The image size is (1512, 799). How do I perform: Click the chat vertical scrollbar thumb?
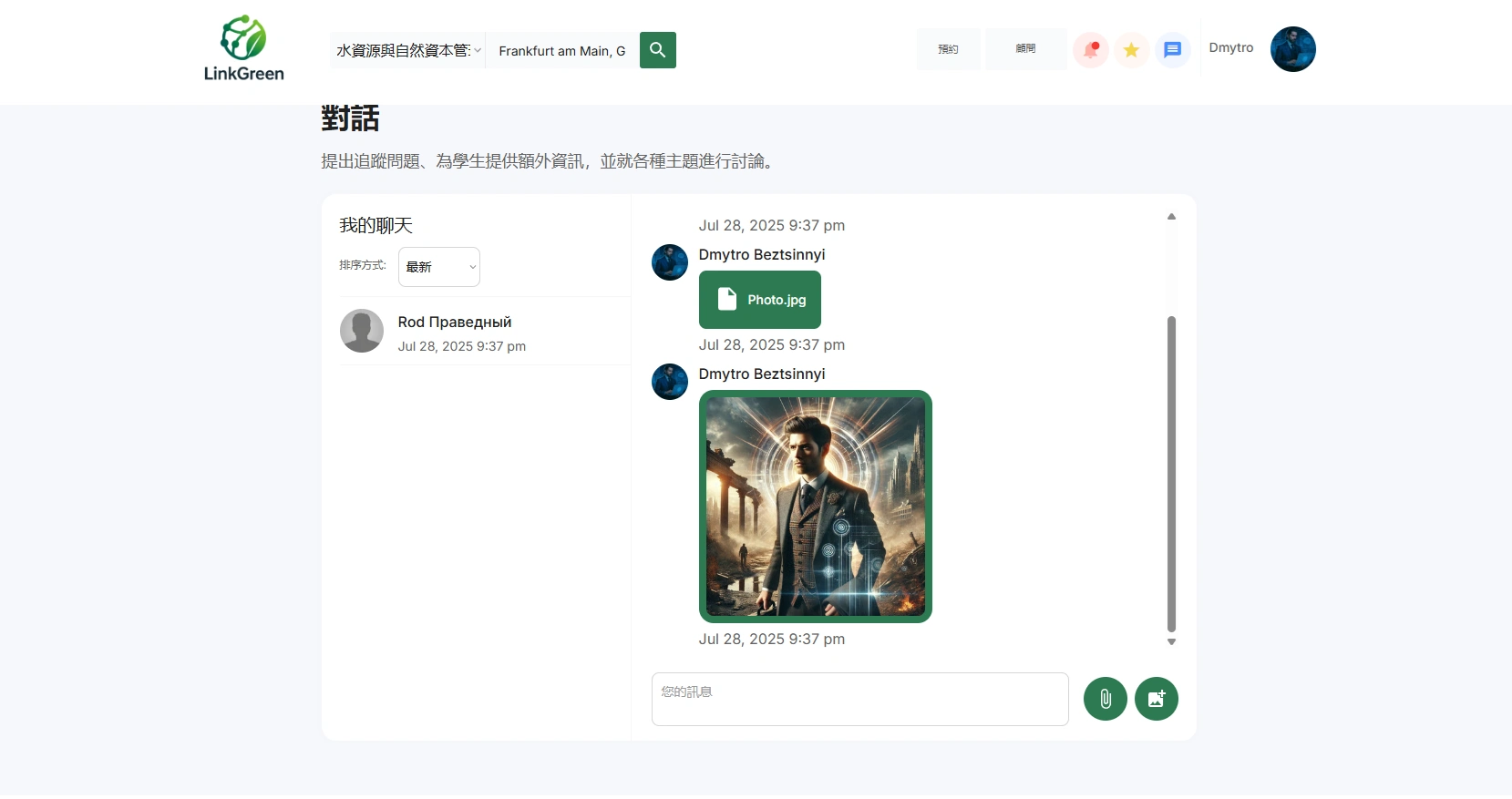tap(1171, 474)
